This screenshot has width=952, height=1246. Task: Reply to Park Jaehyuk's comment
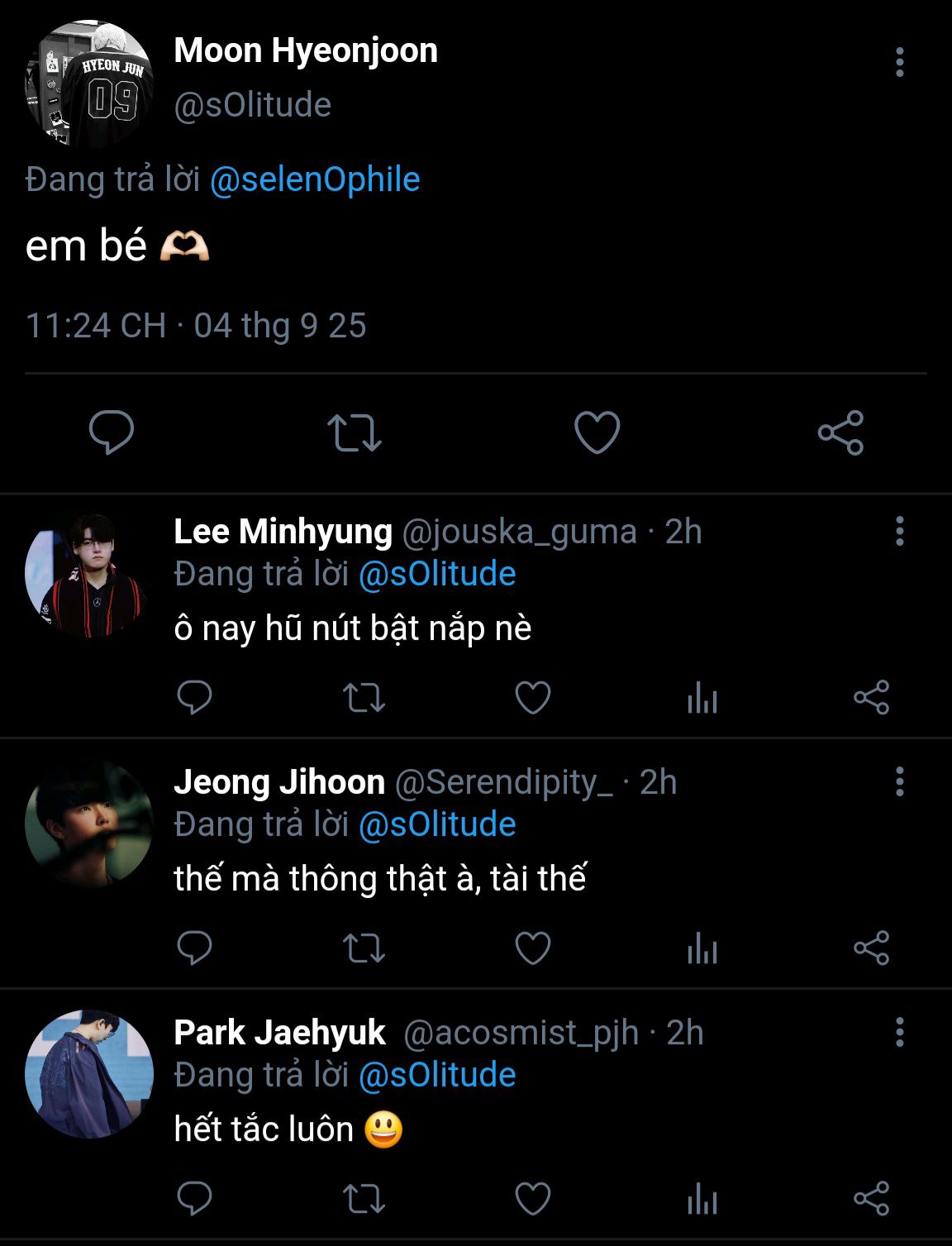pos(195,1199)
